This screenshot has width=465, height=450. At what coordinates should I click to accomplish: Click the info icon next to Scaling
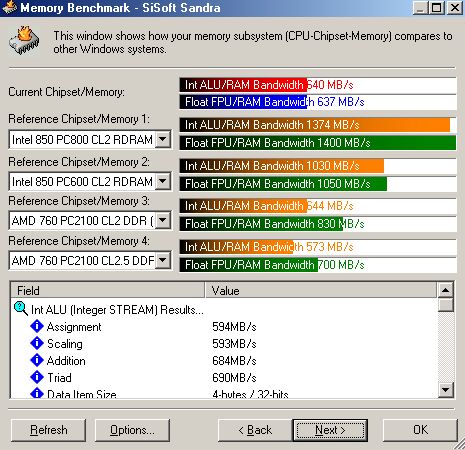pos(37,343)
